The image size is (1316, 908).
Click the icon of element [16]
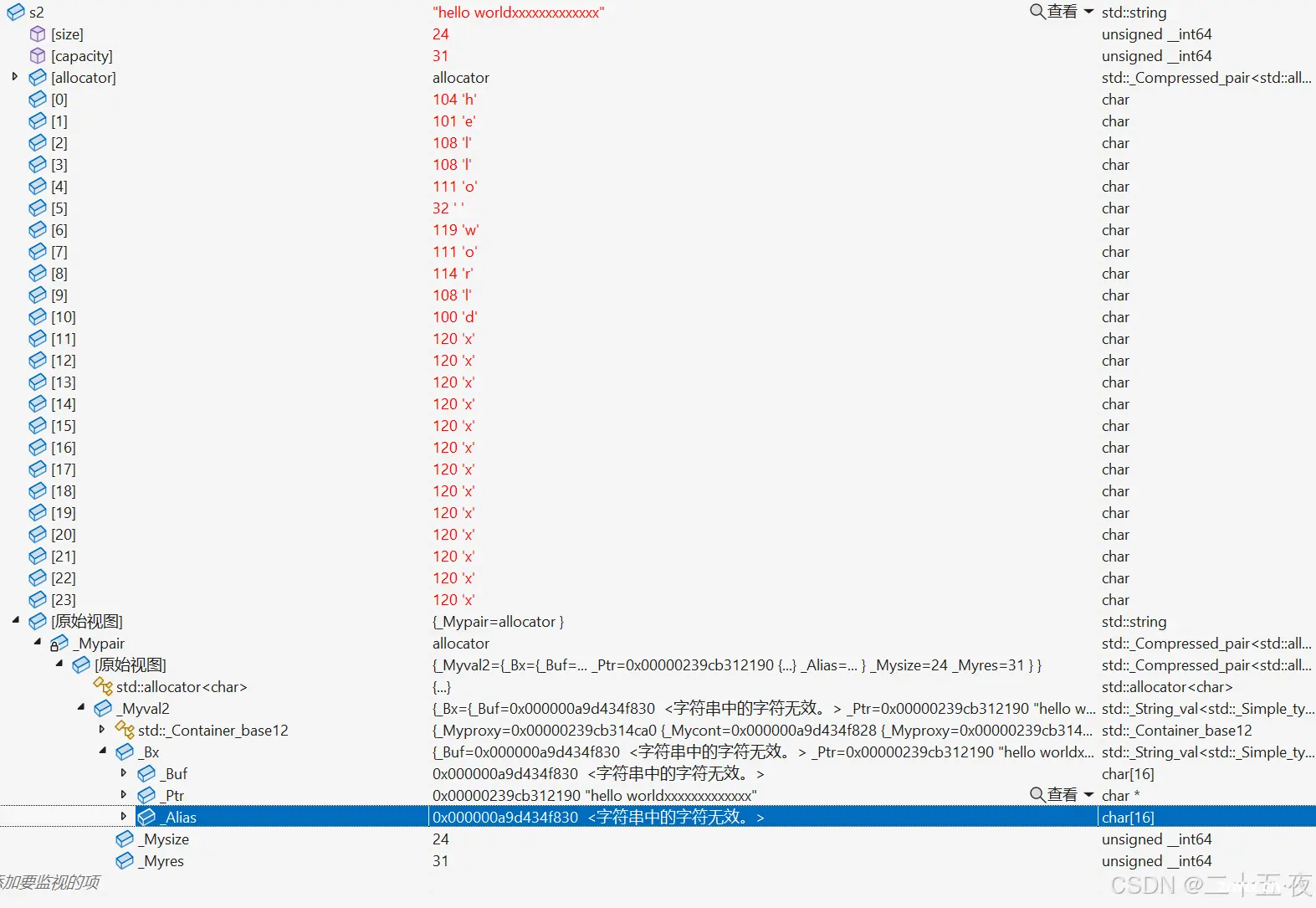point(38,448)
